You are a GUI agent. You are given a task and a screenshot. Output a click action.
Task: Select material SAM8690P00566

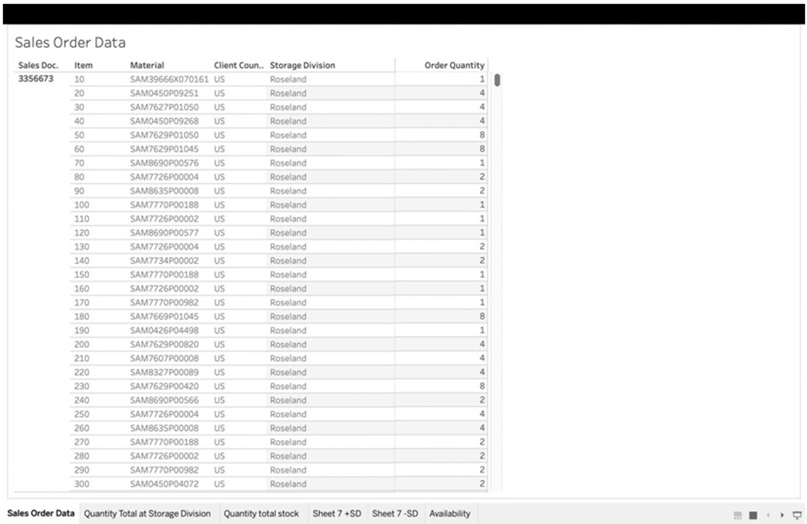point(164,400)
